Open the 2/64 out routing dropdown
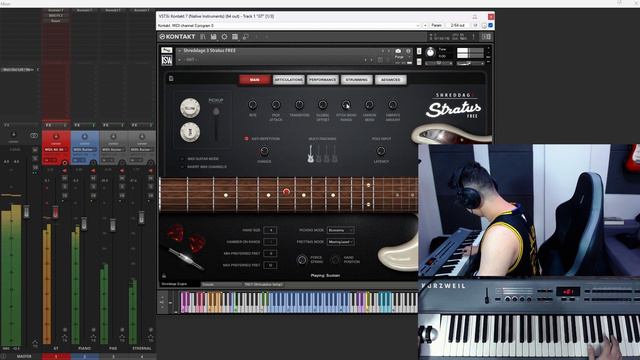 (x=458, y=25)
